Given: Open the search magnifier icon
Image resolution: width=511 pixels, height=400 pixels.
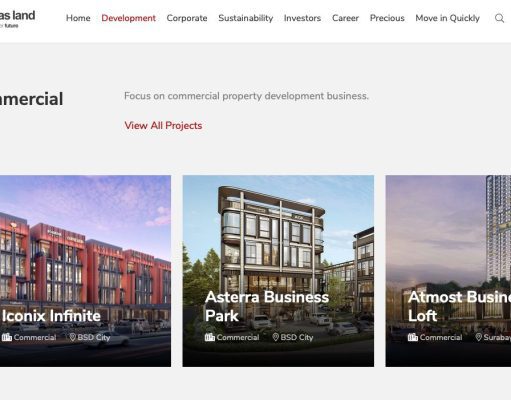Looking at the screenshot, I should (499, 18).
